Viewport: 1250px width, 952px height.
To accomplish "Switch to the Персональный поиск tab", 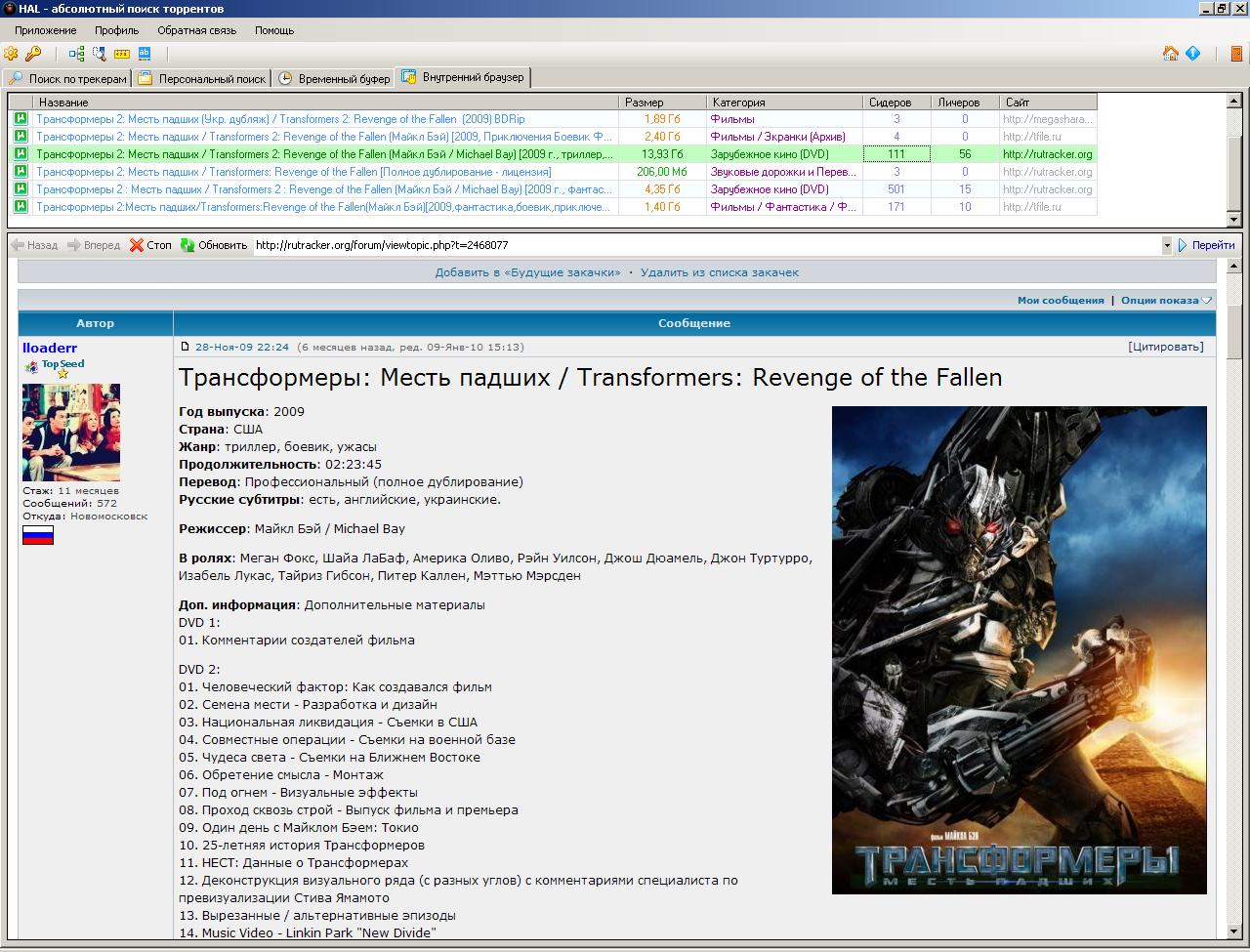I will click(x=202, y=79).
